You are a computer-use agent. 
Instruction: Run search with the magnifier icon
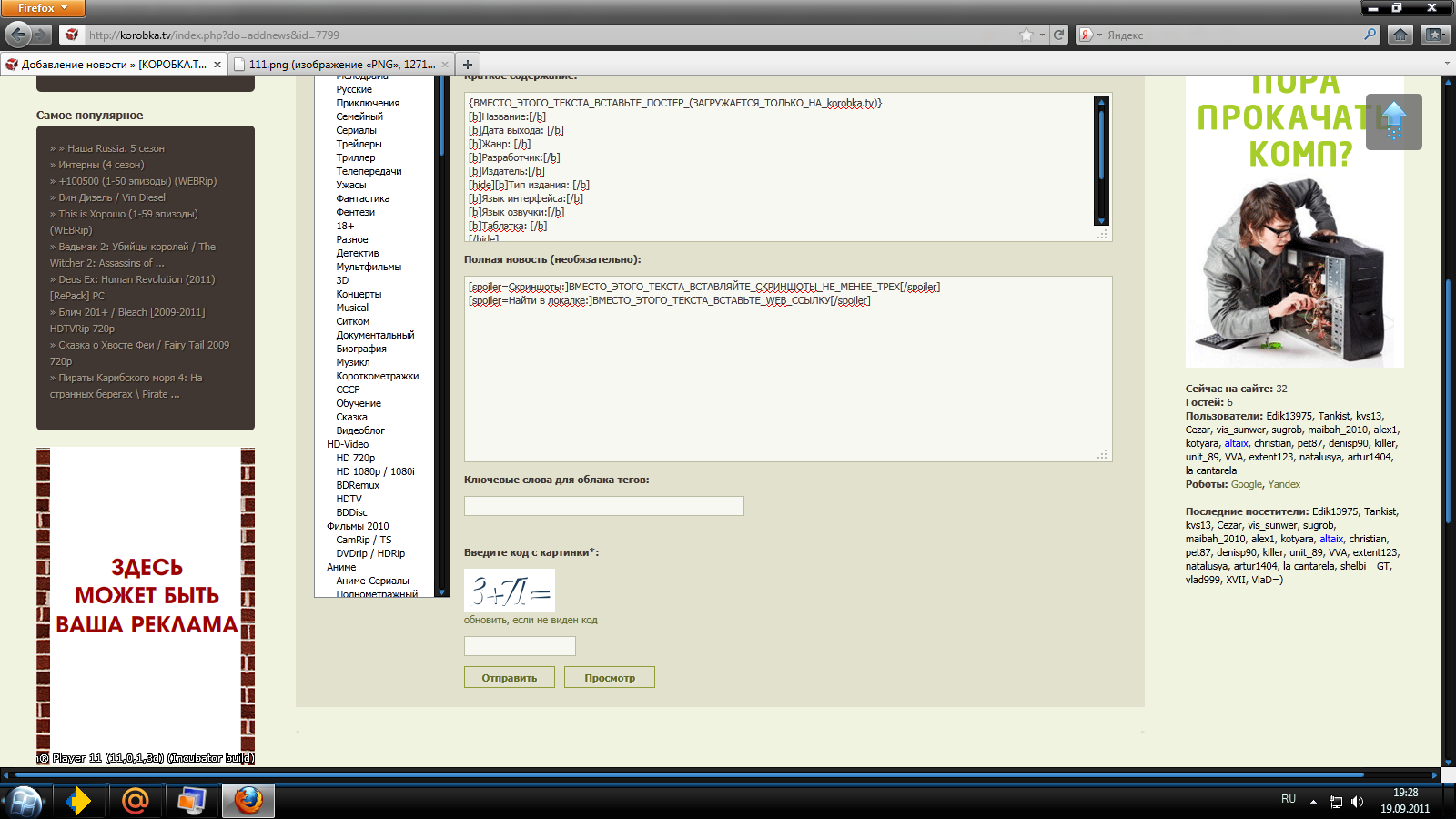1370,35
